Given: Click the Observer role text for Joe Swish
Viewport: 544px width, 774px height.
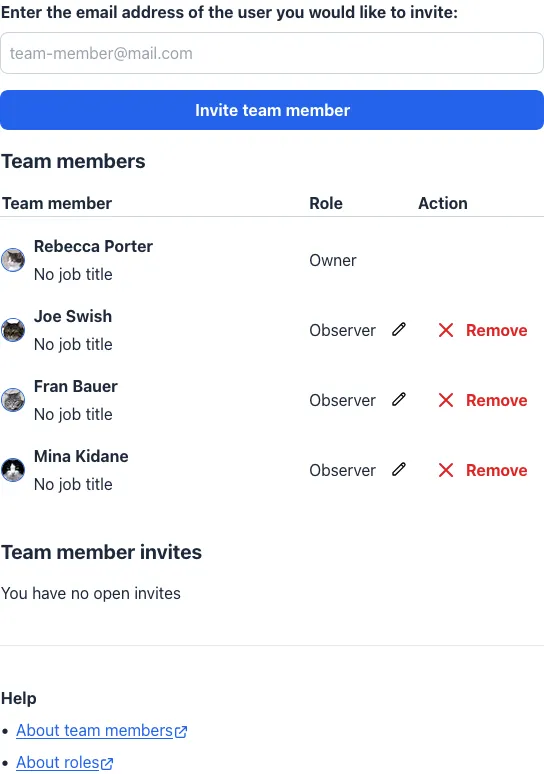Looking at the screenshot, I should [343, 330].
